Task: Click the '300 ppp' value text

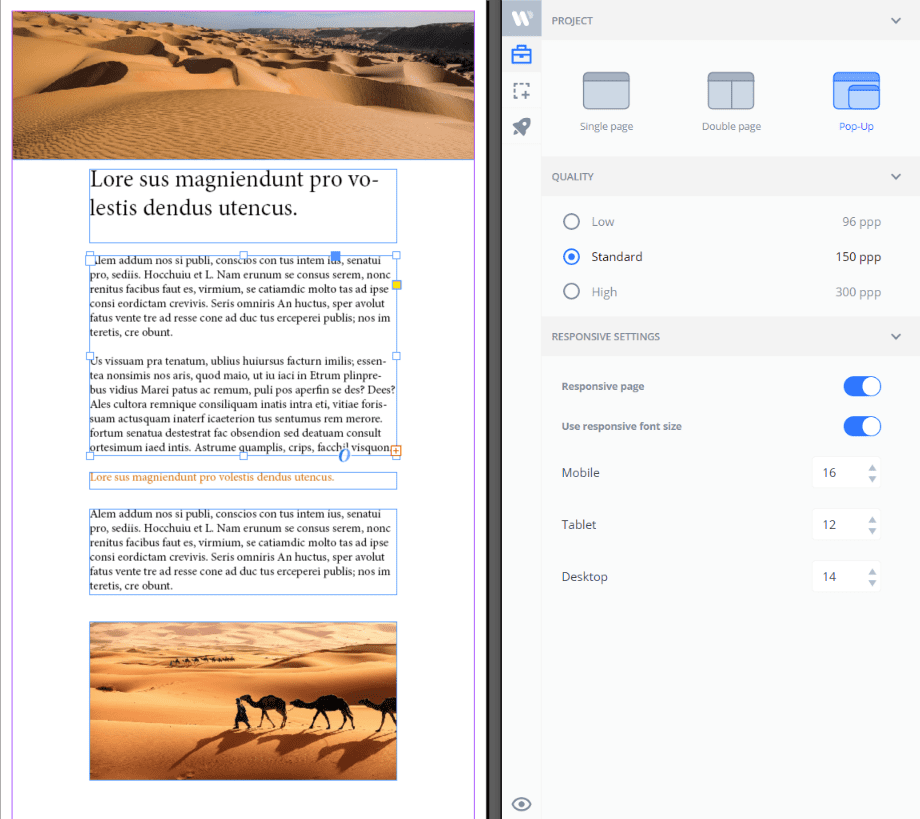Action: point(858,292)
